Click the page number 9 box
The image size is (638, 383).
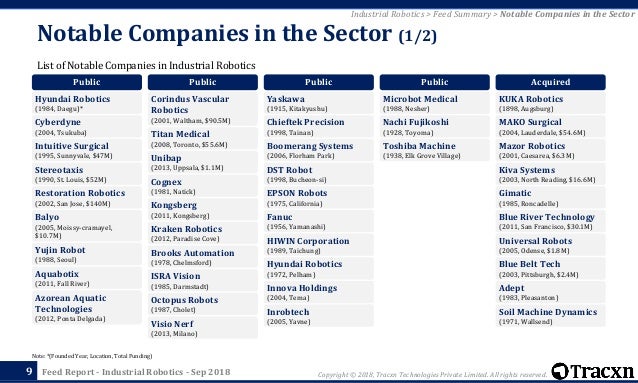[18, 371]
